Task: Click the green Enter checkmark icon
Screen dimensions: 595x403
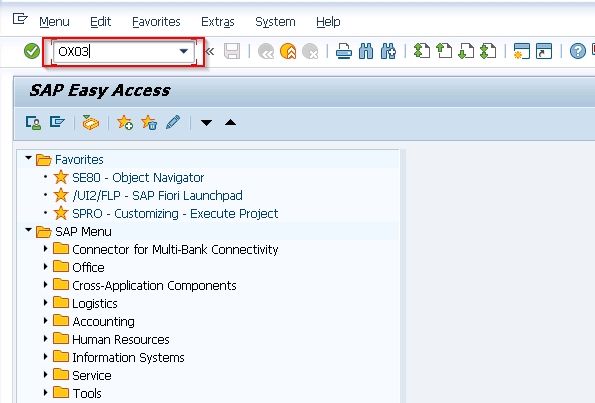Action: tap(32, 51)
